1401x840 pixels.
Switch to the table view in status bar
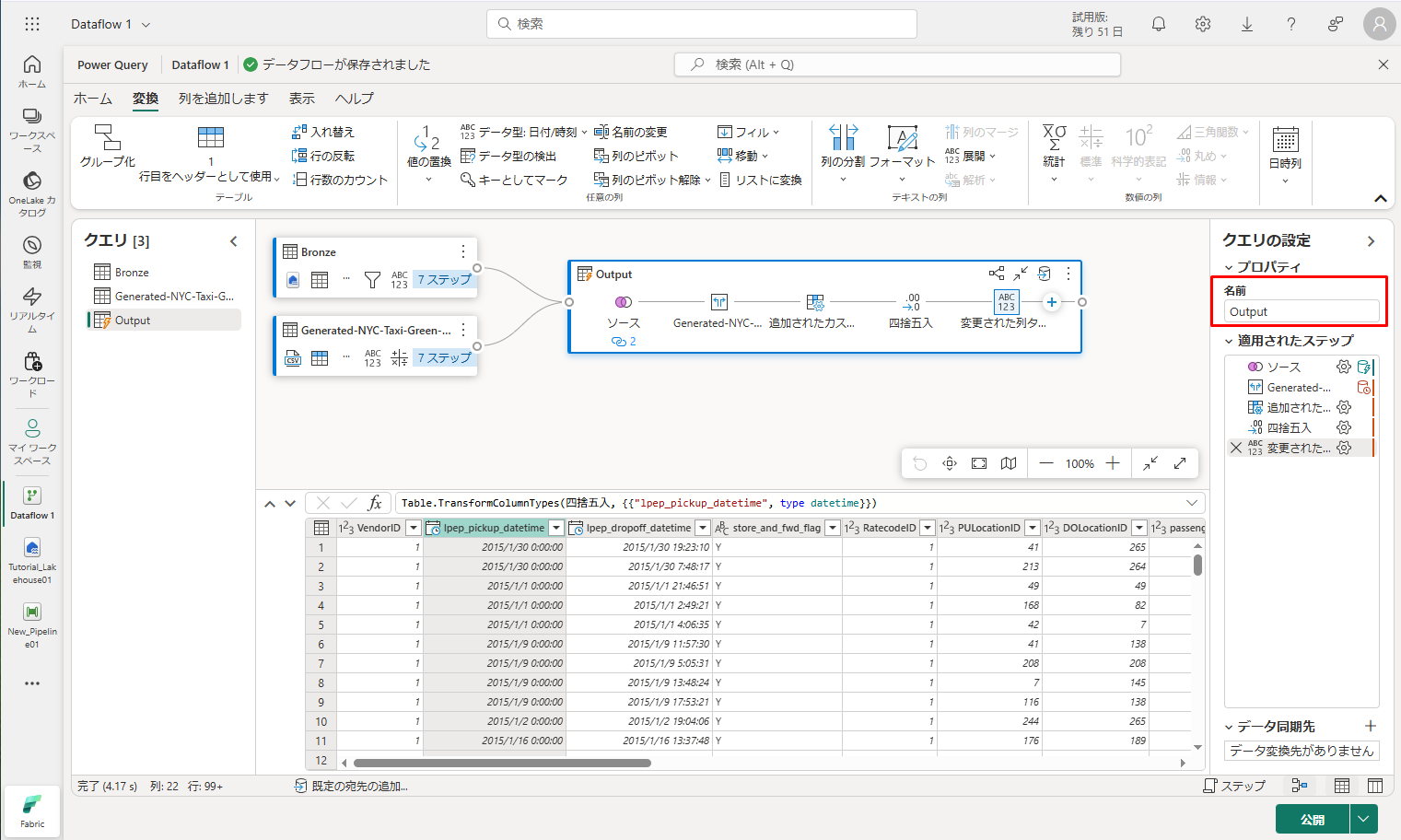pos(1342,786)
